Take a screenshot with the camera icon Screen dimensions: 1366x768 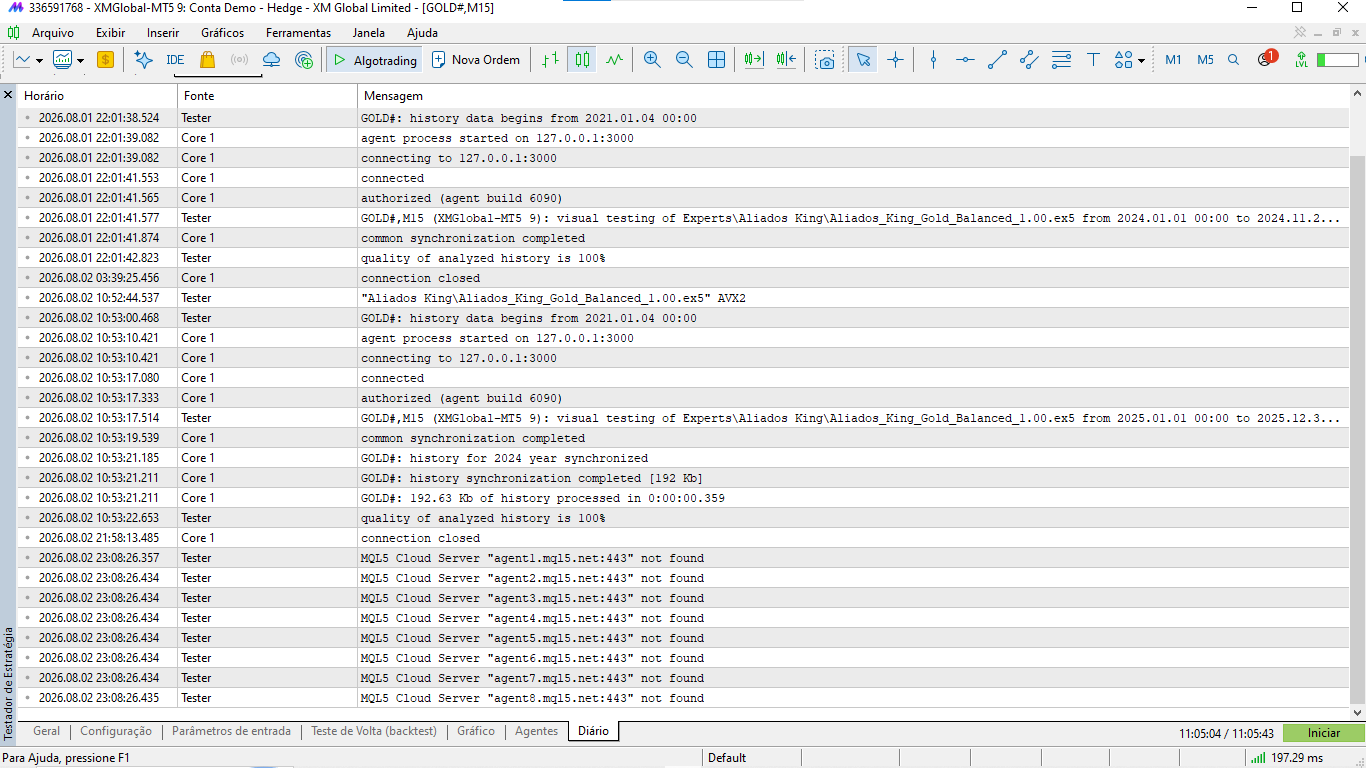[824, 60]
